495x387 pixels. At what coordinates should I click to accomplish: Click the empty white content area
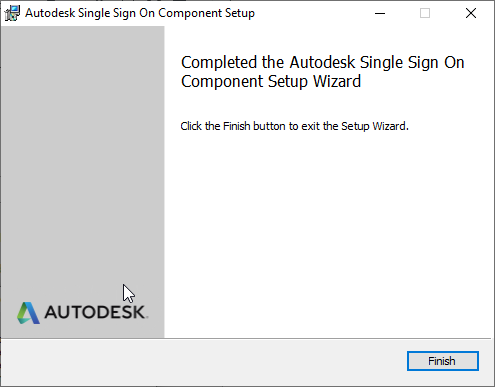[327, 233]
